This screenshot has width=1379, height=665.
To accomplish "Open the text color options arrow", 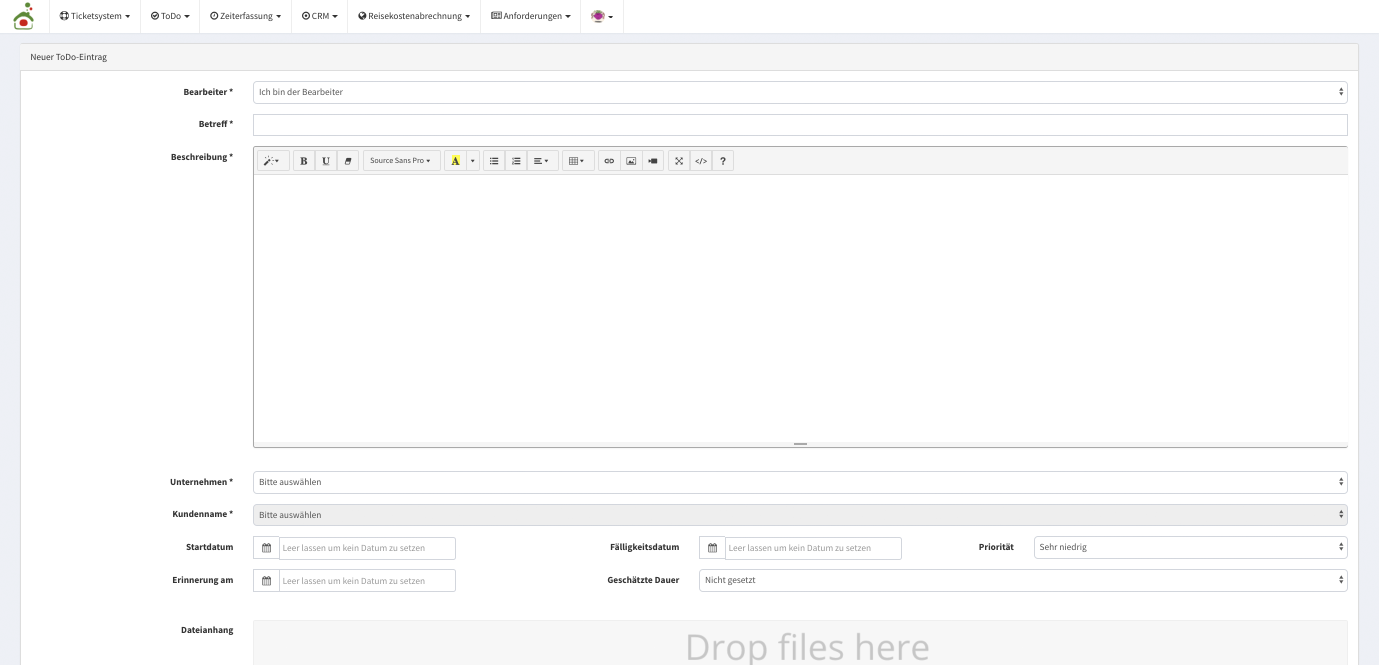I will (473, 160).
